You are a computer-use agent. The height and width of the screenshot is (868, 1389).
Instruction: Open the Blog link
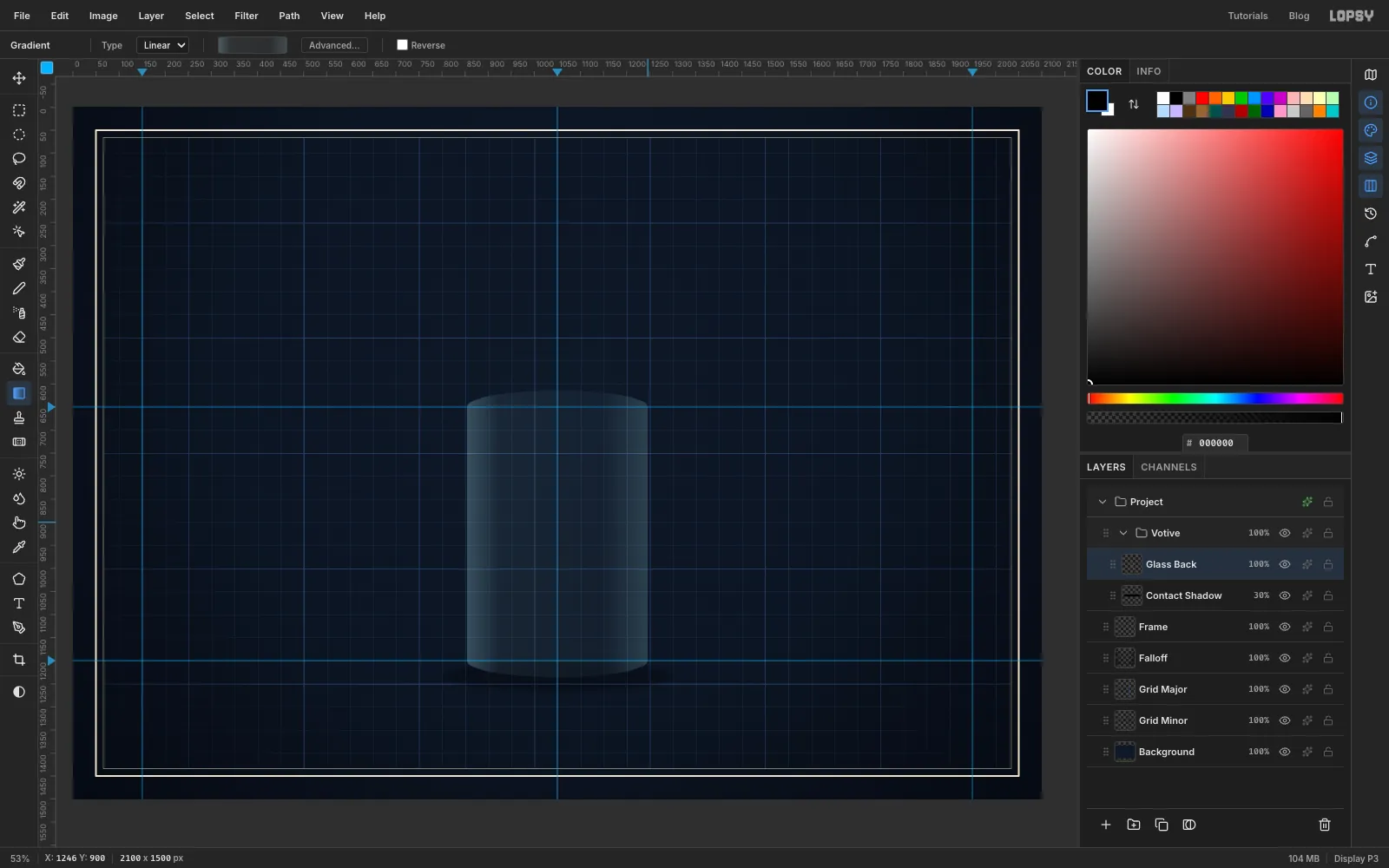[x=1299, y=16]
